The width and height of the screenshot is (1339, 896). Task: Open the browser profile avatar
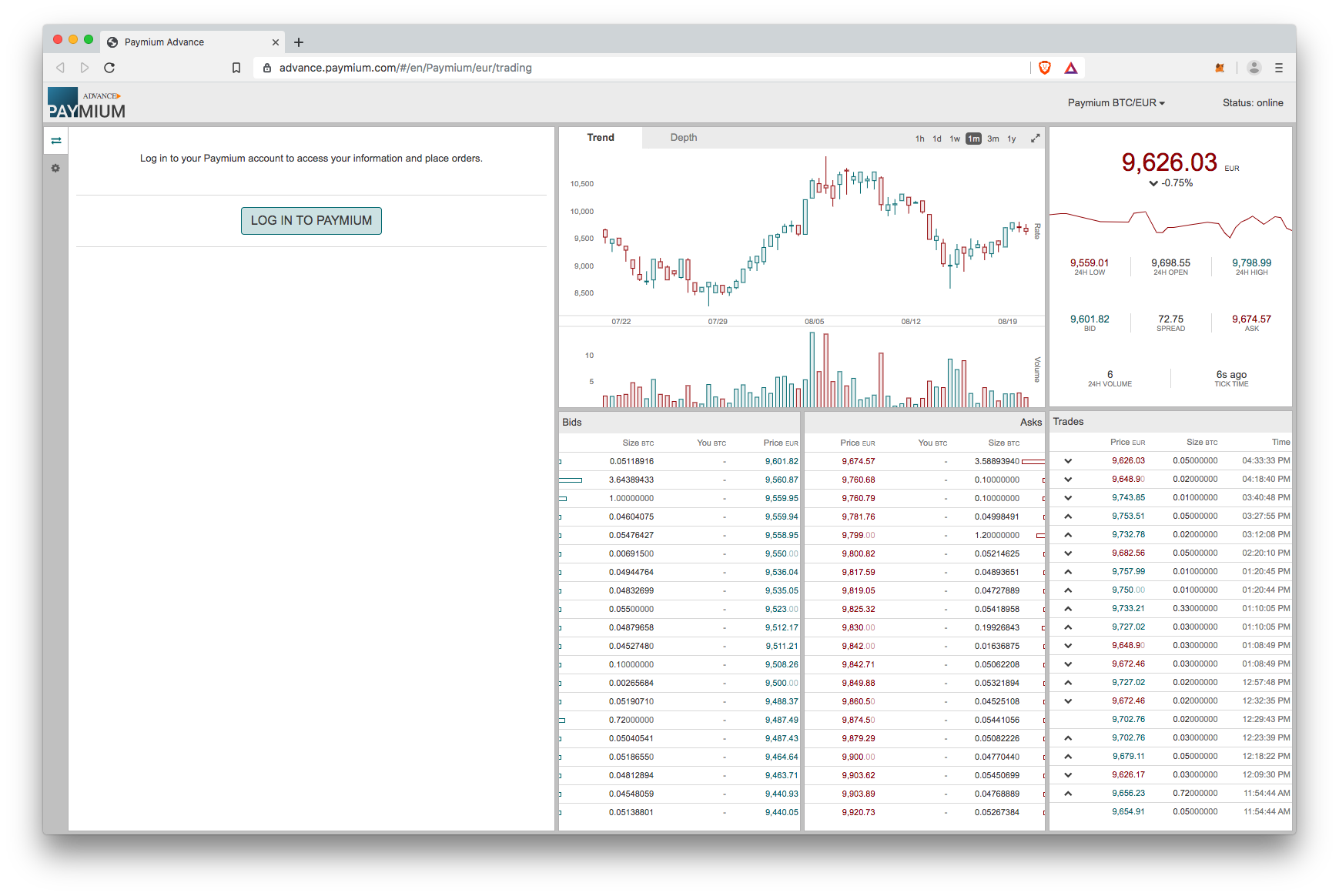[1254, 68]
